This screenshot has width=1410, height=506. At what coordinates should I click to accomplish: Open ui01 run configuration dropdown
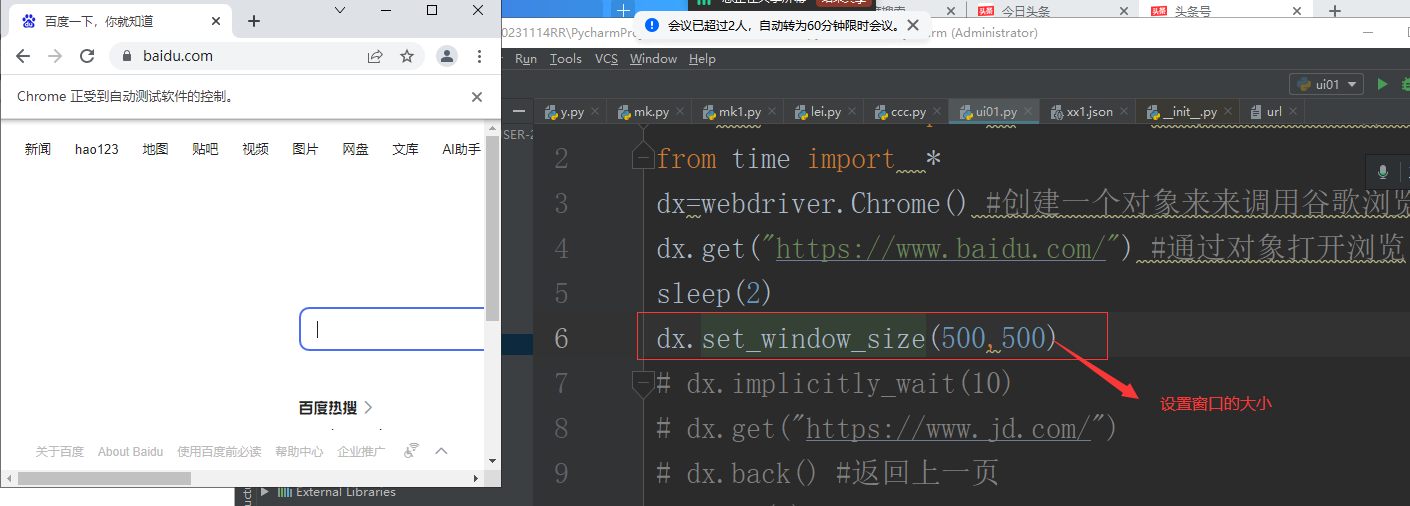point(1327,85)
